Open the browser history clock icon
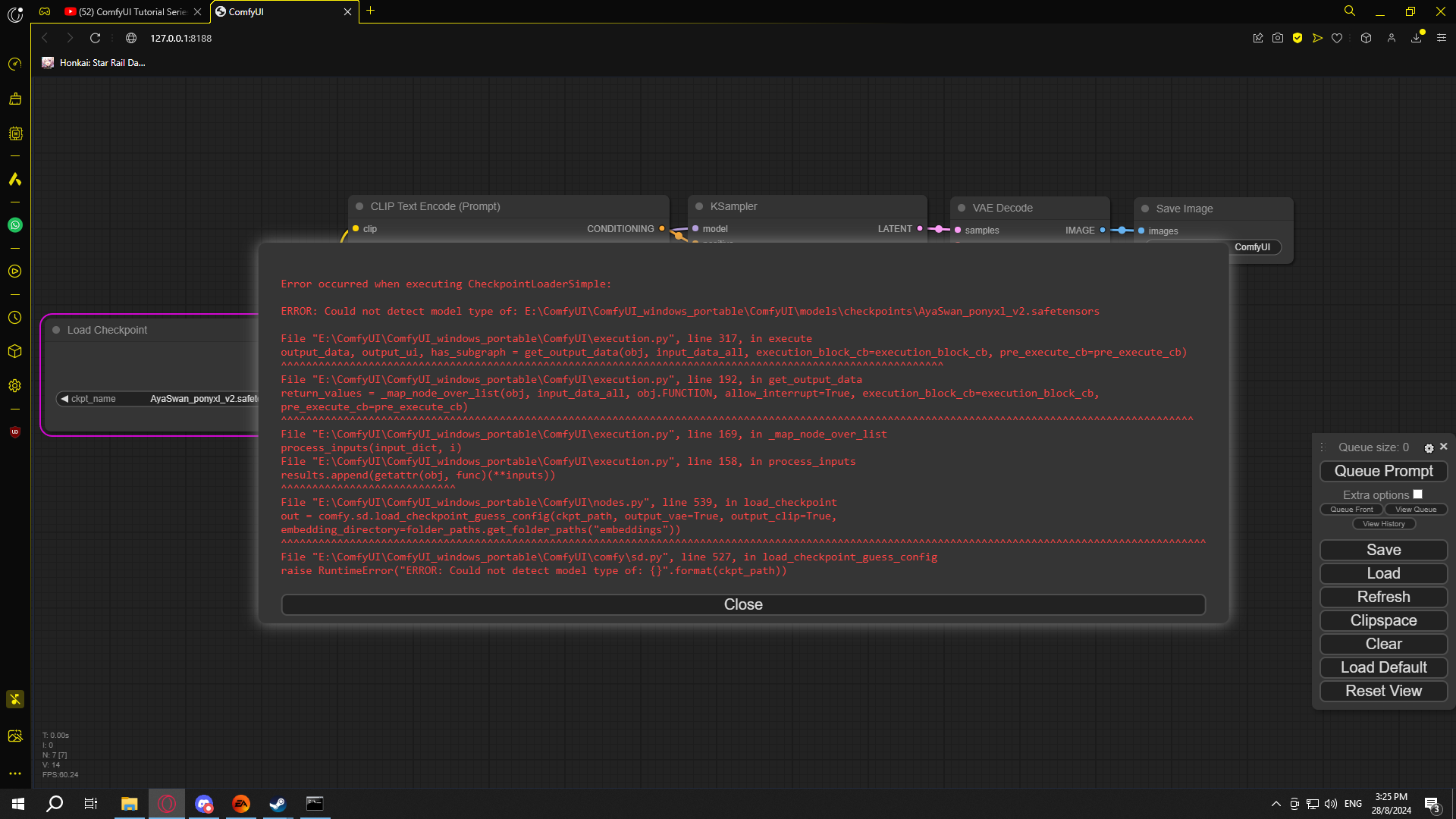The height and width of the screenshot is (819, 1456). (x=15, y=318)
